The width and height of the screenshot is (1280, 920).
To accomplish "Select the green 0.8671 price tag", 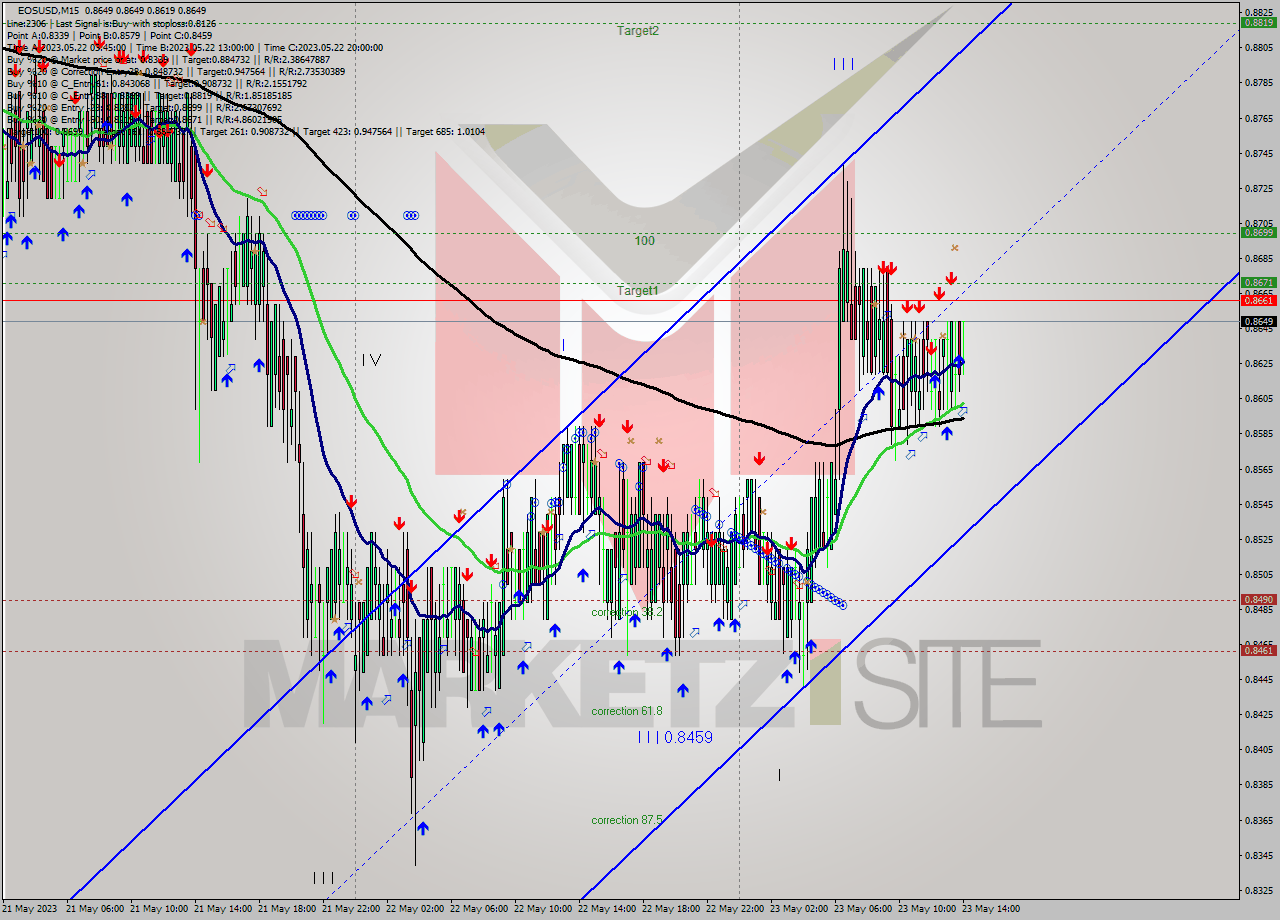I will click(1257, 282).
